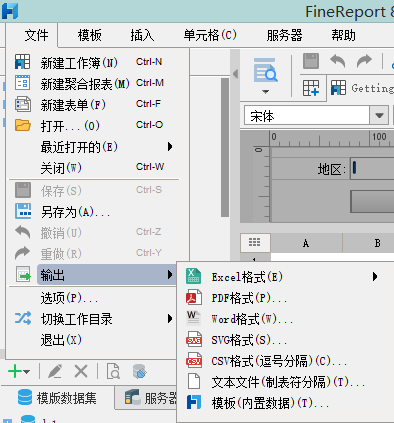Select the Getting template tab

tap(362, 88)
